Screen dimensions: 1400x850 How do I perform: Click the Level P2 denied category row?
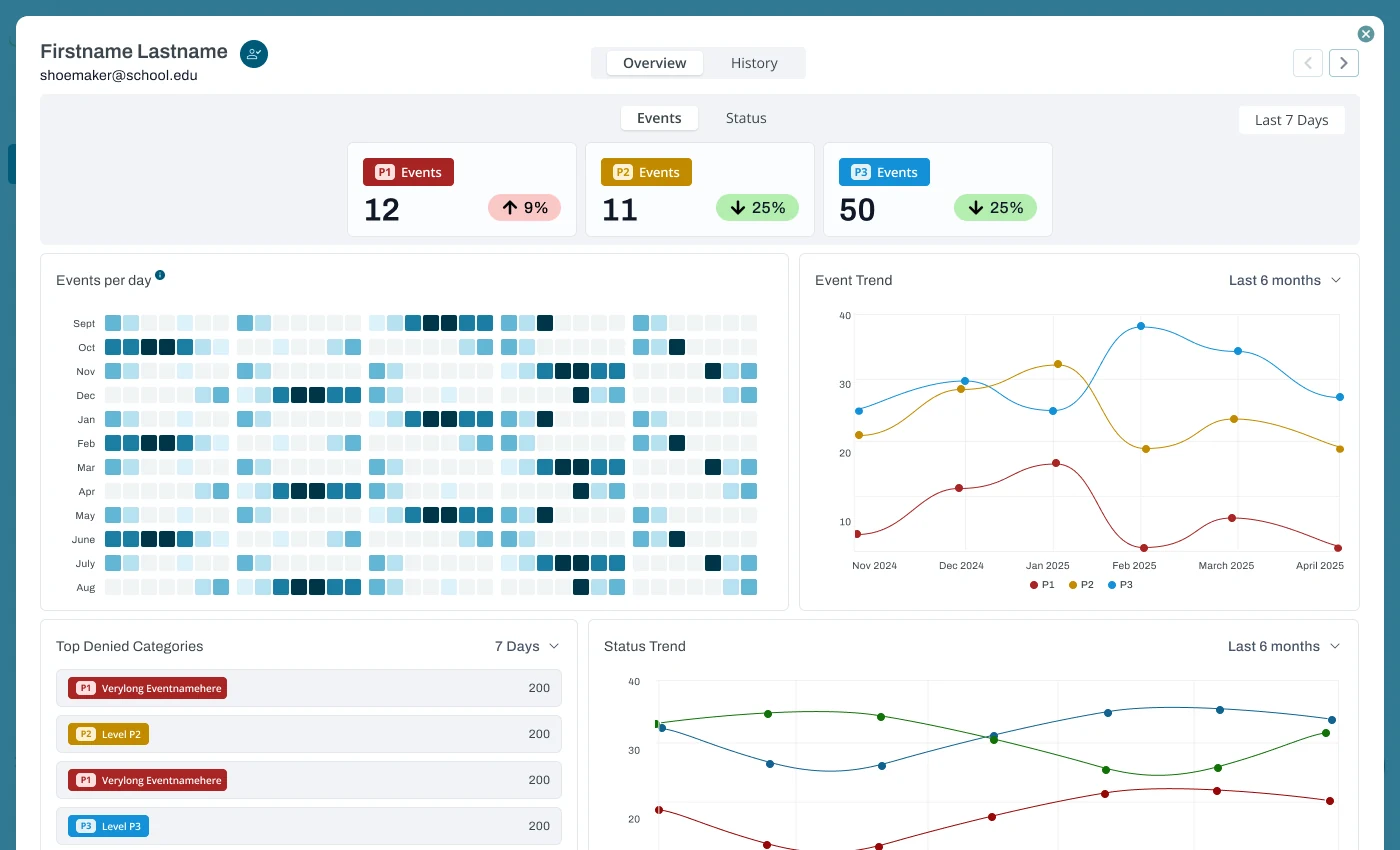point(309,734)
